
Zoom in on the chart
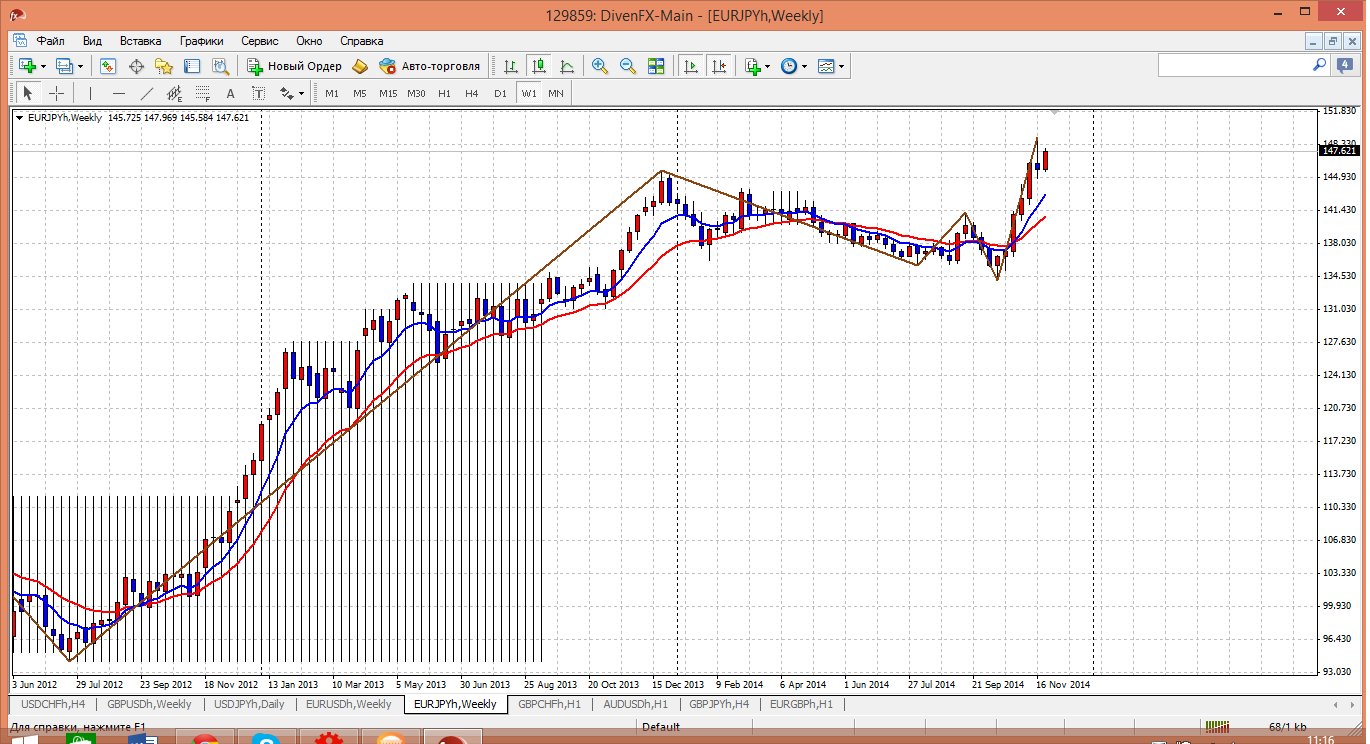[x=600, y=66]
